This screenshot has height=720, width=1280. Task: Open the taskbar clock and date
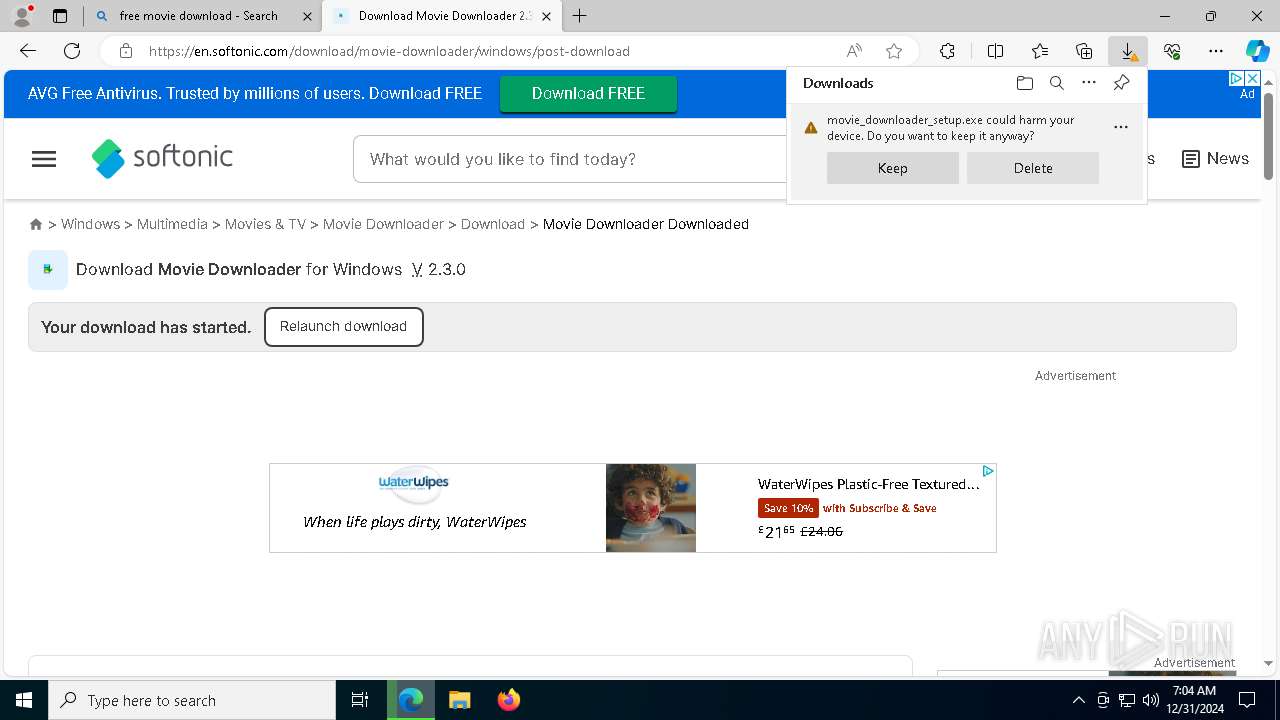[1194, 700]
